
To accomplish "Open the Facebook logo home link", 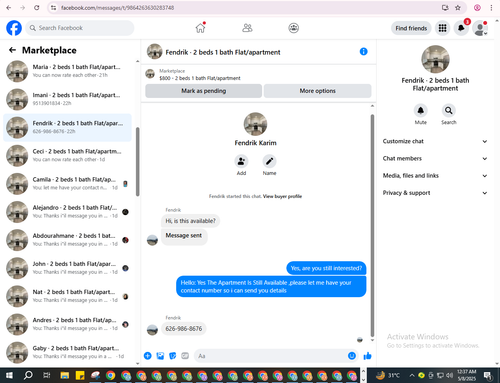I will point(14,28).
